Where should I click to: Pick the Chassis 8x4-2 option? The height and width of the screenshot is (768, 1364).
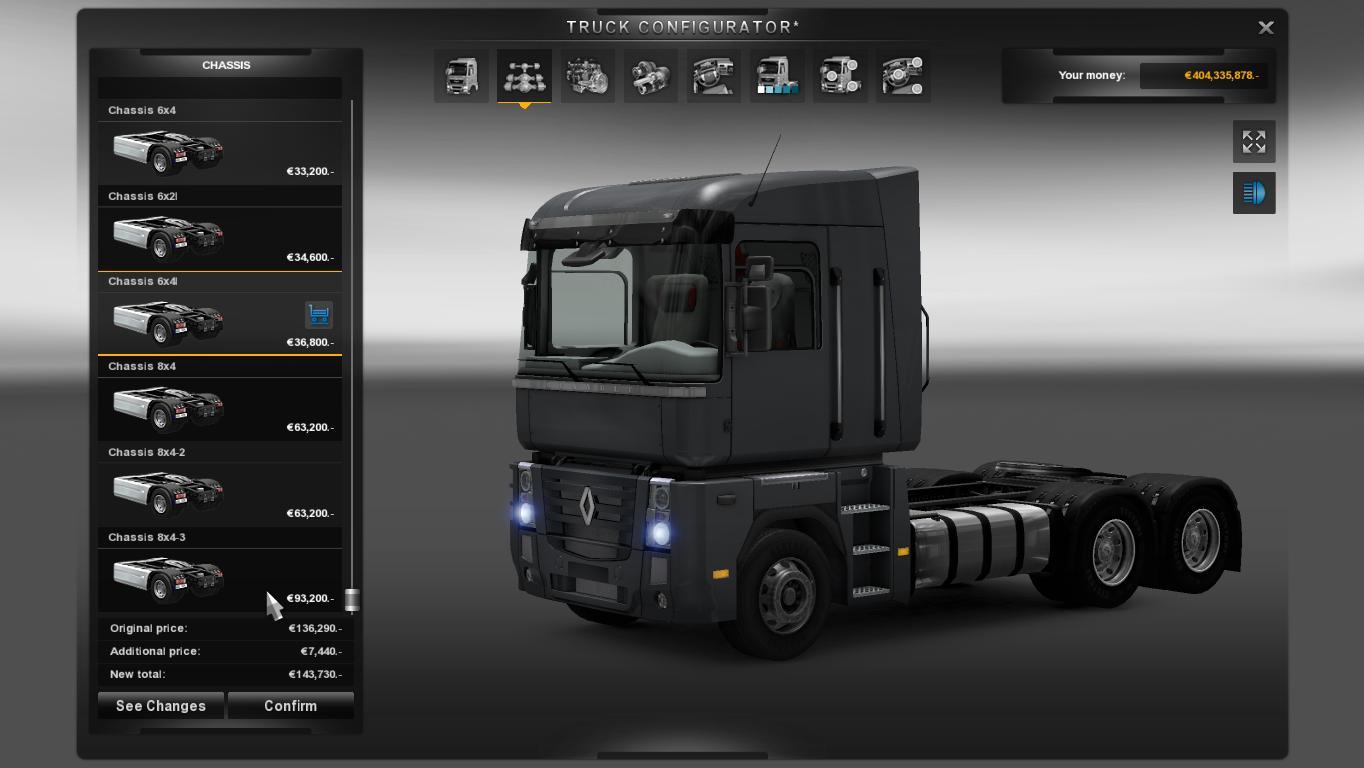click(219, 494)
